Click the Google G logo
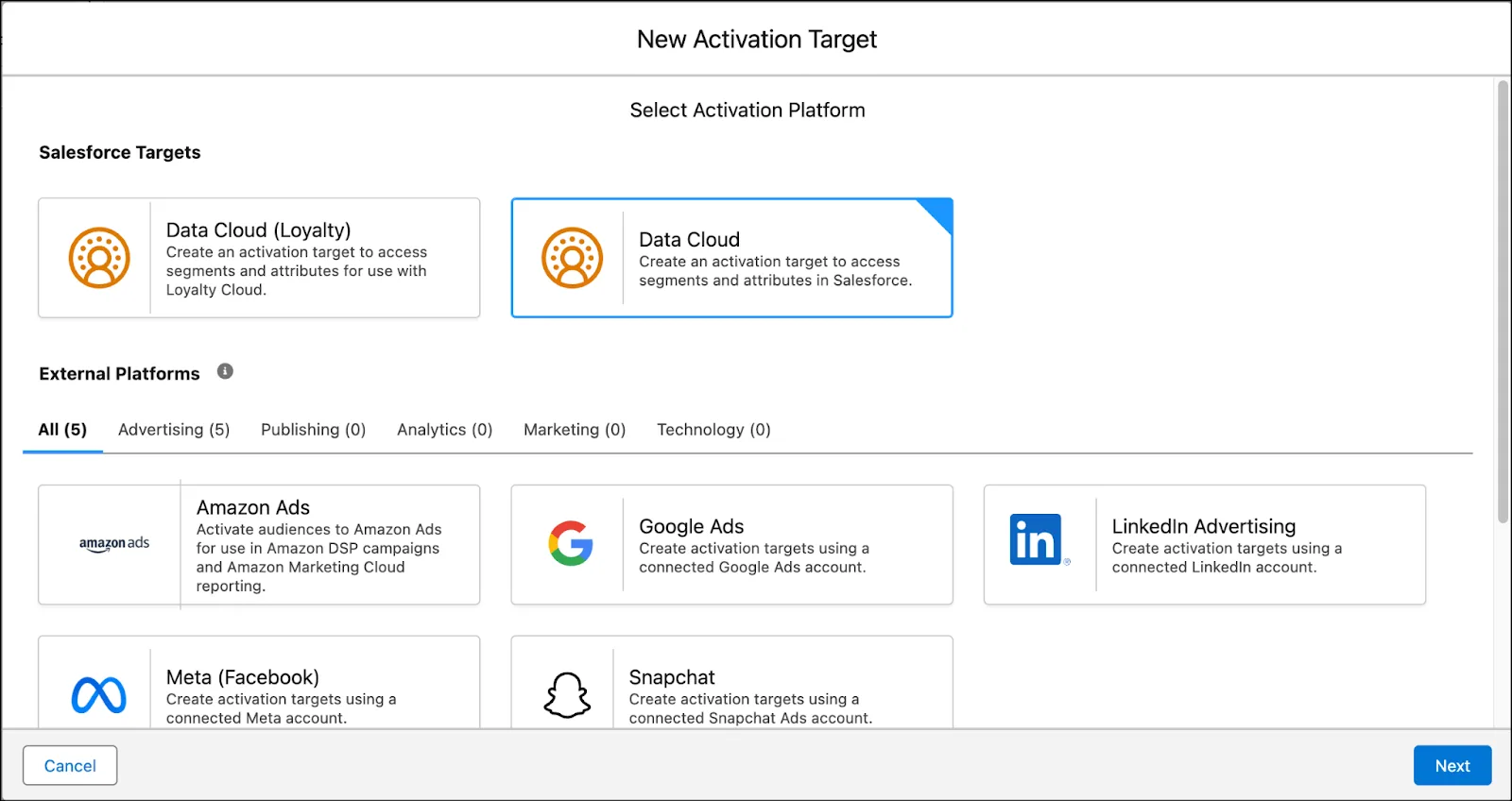The width and height of the screenshot is (1512, 801). pyautogui.click(x=571, y=543)
